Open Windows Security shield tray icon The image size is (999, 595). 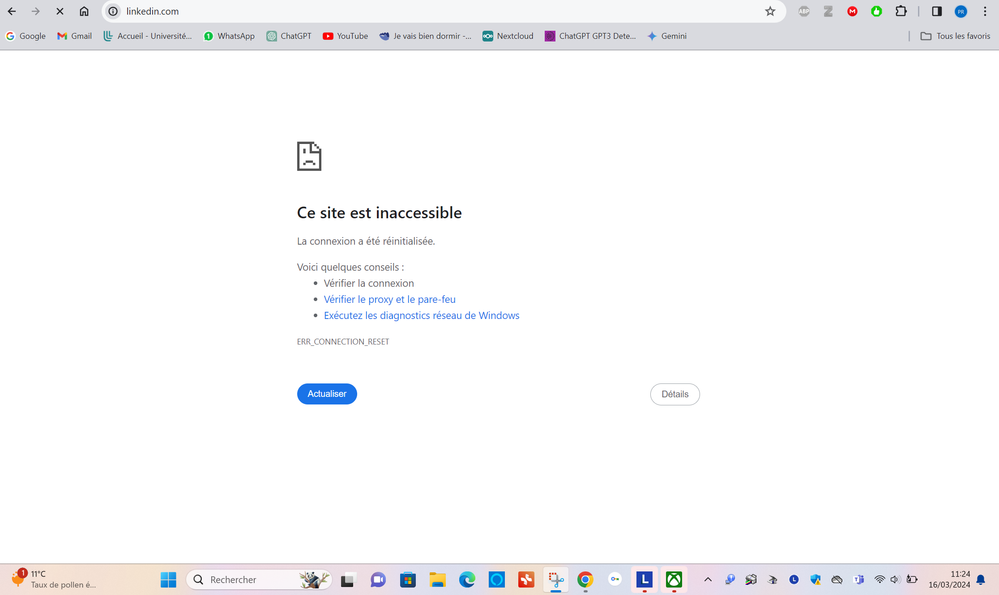[x=816, y=580]
